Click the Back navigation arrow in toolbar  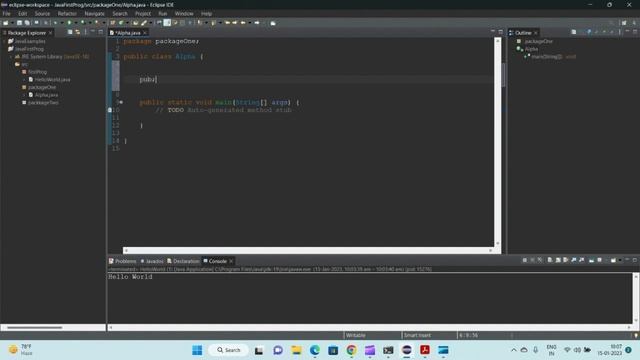243,23
